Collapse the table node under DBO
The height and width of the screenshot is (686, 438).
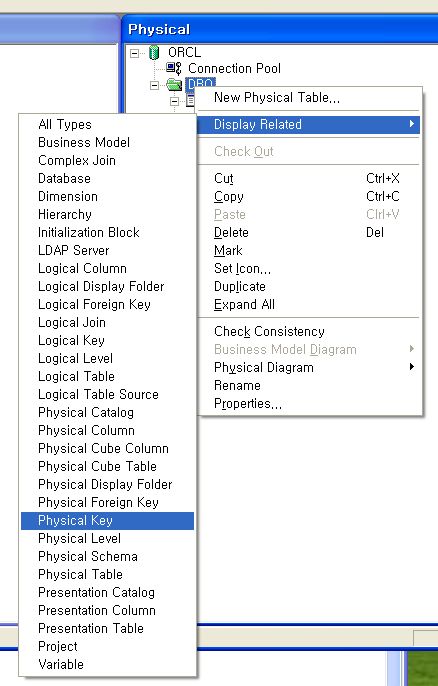175,102
